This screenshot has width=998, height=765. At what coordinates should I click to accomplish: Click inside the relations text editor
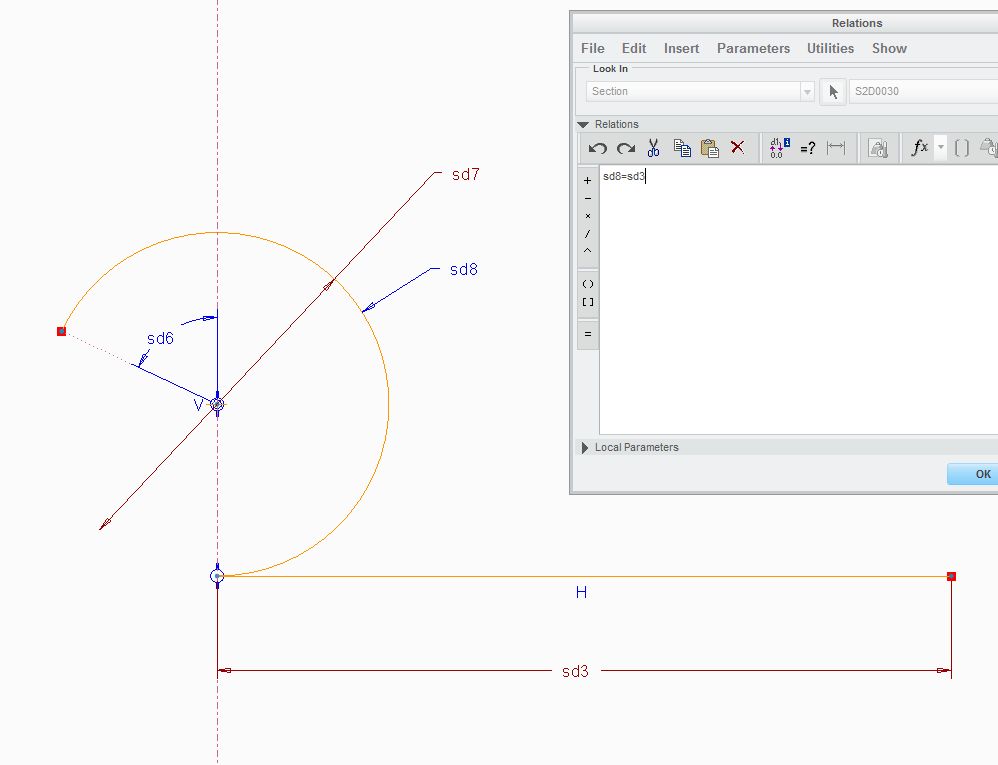tap(799, 300)
